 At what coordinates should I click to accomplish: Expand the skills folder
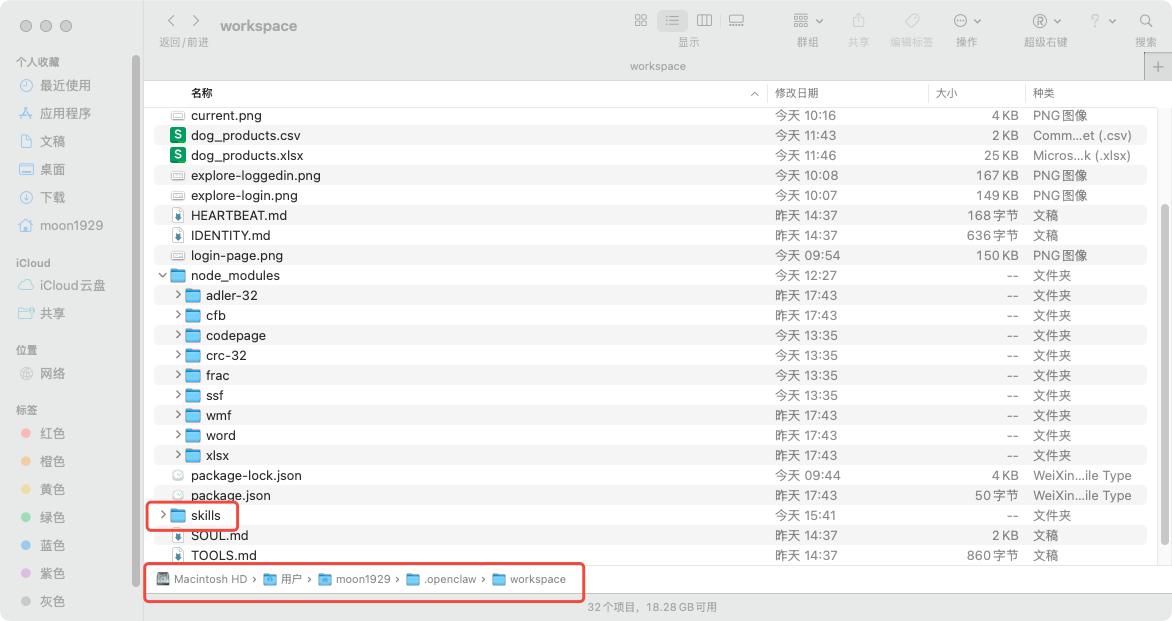(163, 515)
